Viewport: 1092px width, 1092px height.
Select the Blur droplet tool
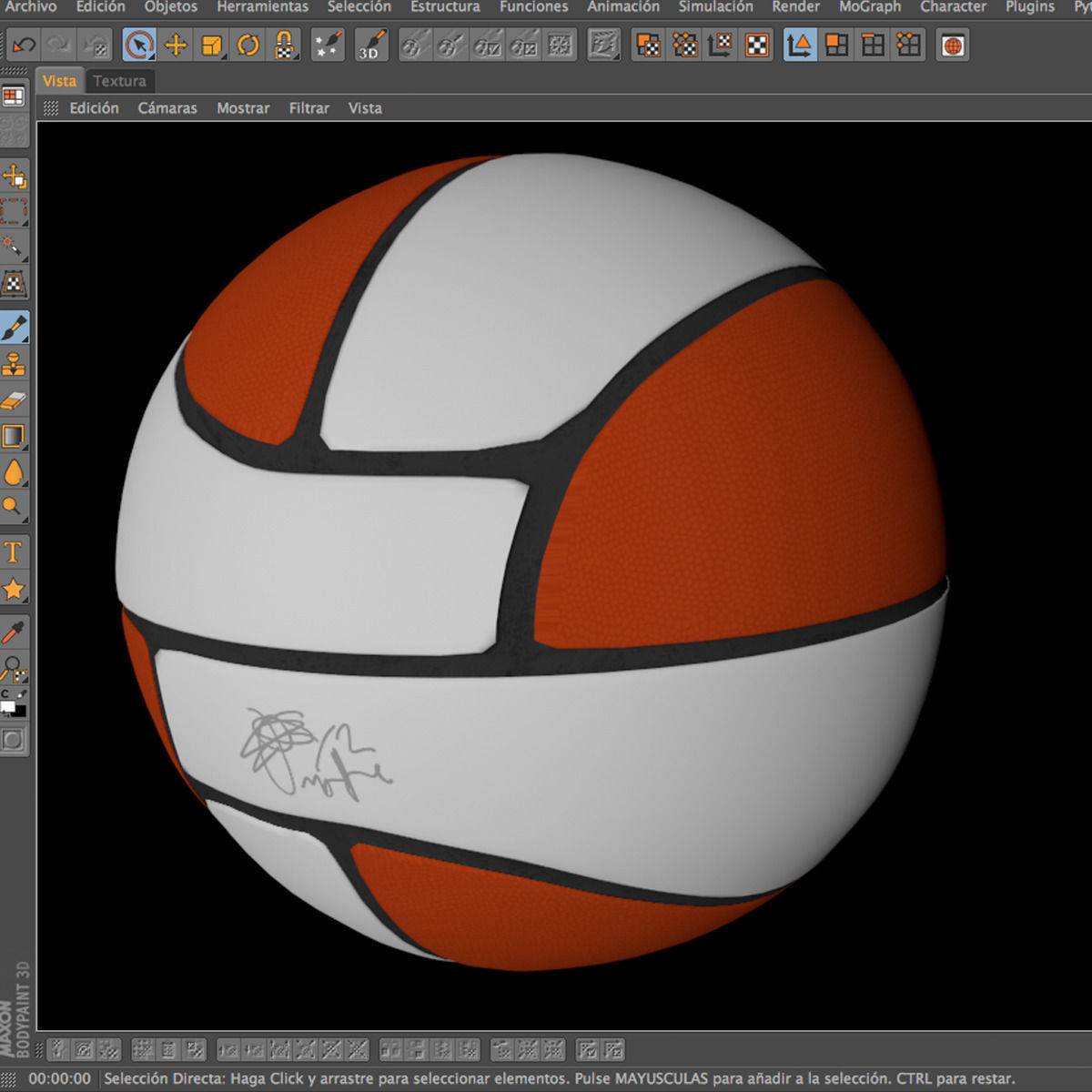(14, 472)
